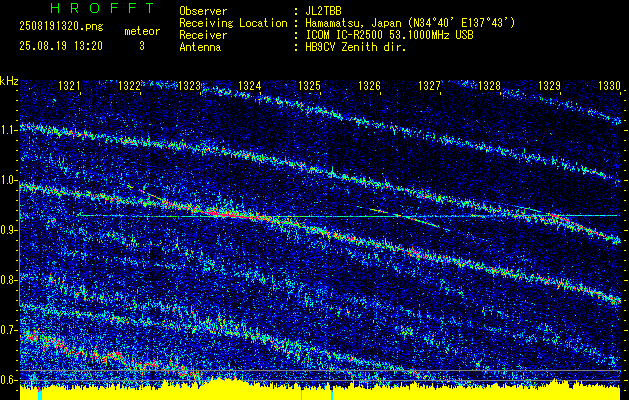The width and height of the screenshot is (629, 400).
Task: Click the Hamamatsu, Japan location text
Action: coord(410,24)
